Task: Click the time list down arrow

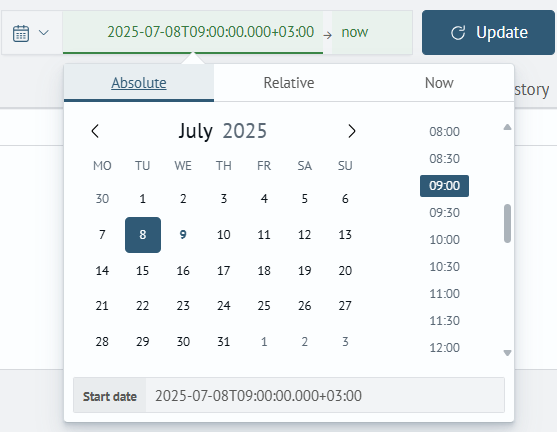Action: [507, 353]
